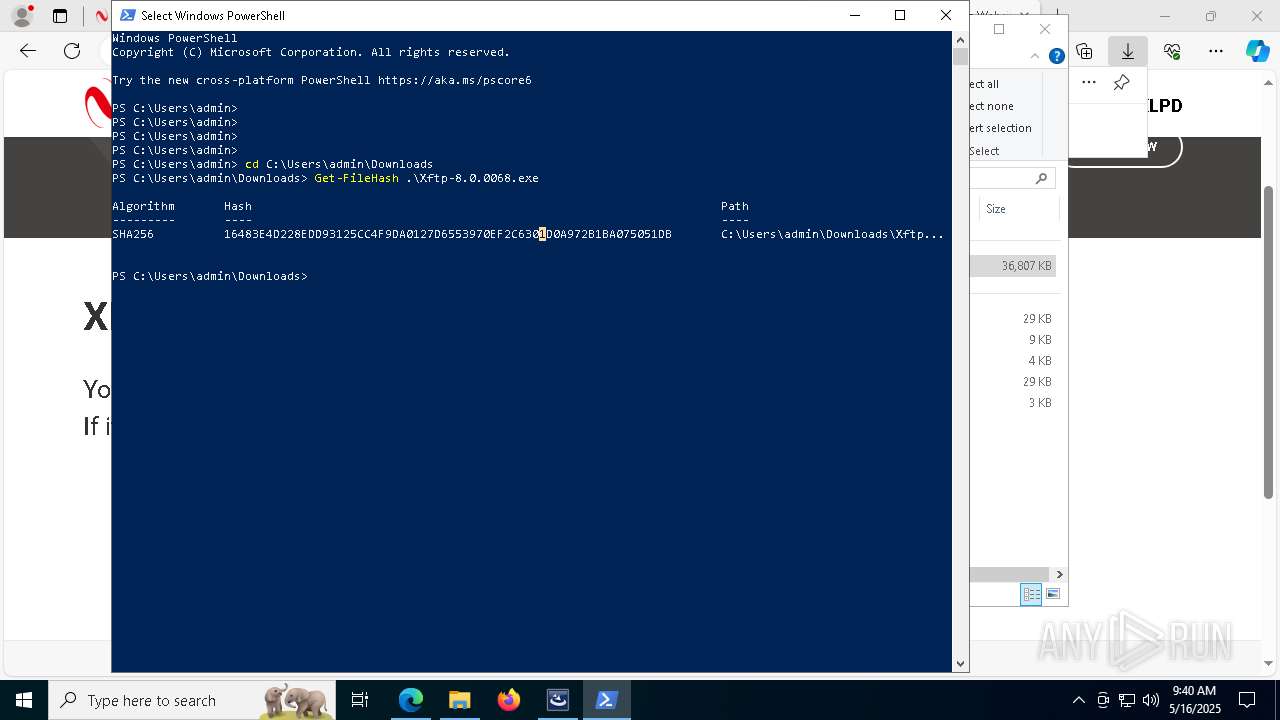Click the Path column heading in PowerShell
Image resolution: width=1280 pixels, height=720 pixels.
click(x=735, y=206)
